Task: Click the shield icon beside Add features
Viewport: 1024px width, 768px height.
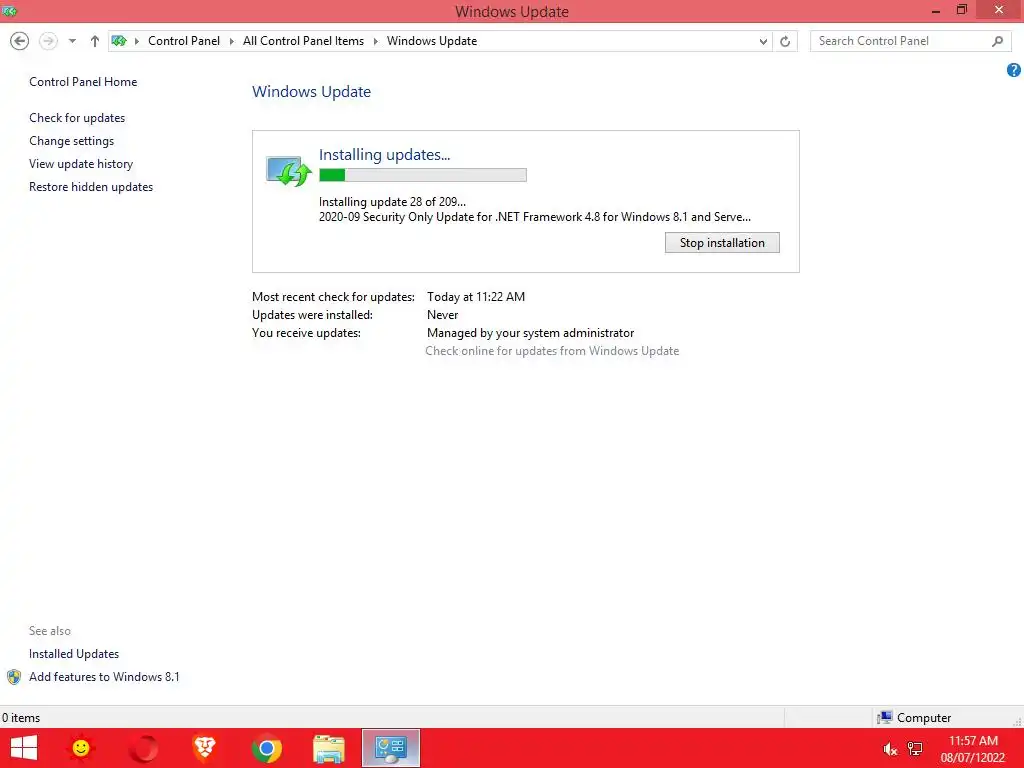Action: (14, 677)
